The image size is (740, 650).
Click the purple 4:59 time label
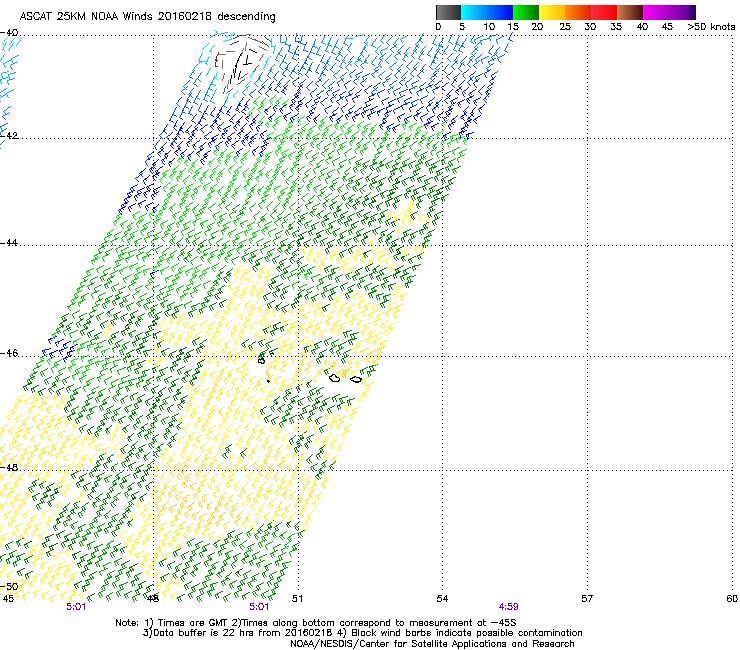click(508, 607)
